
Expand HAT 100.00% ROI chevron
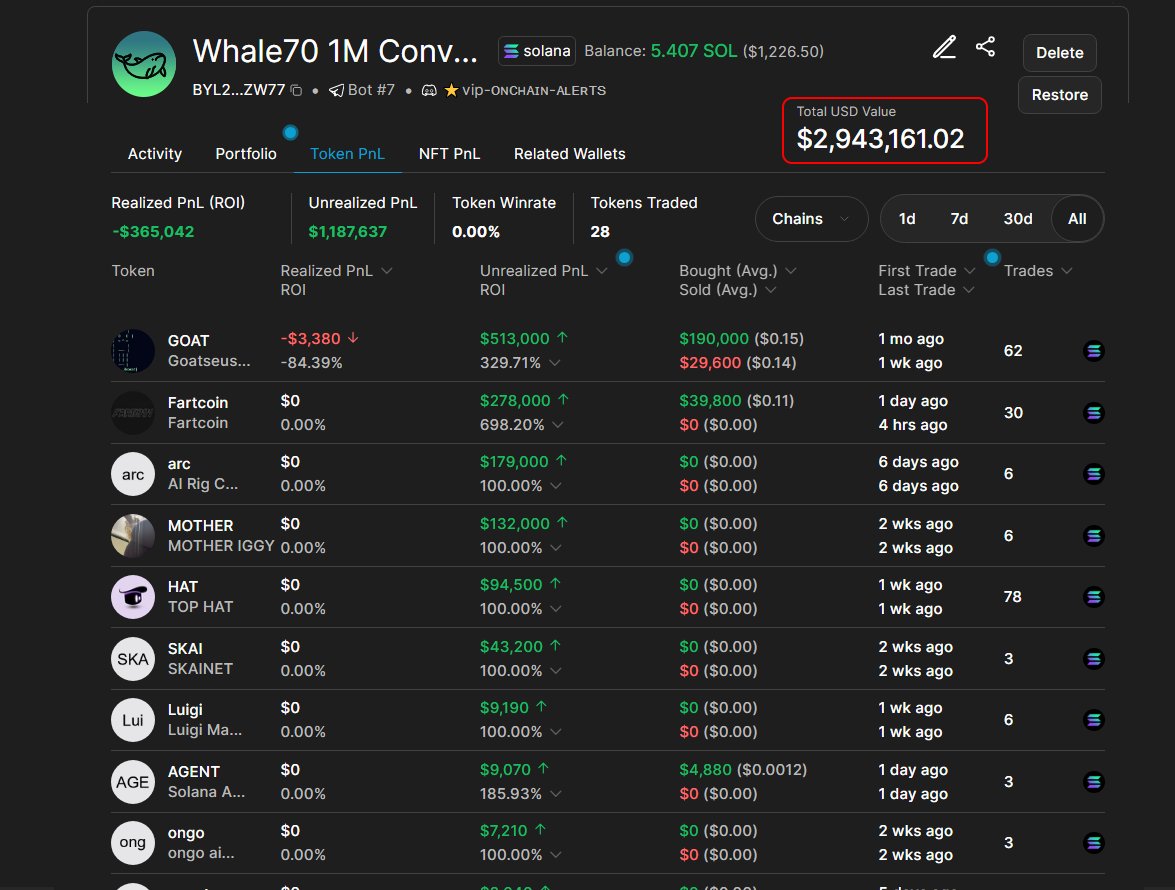coord(555,608)
